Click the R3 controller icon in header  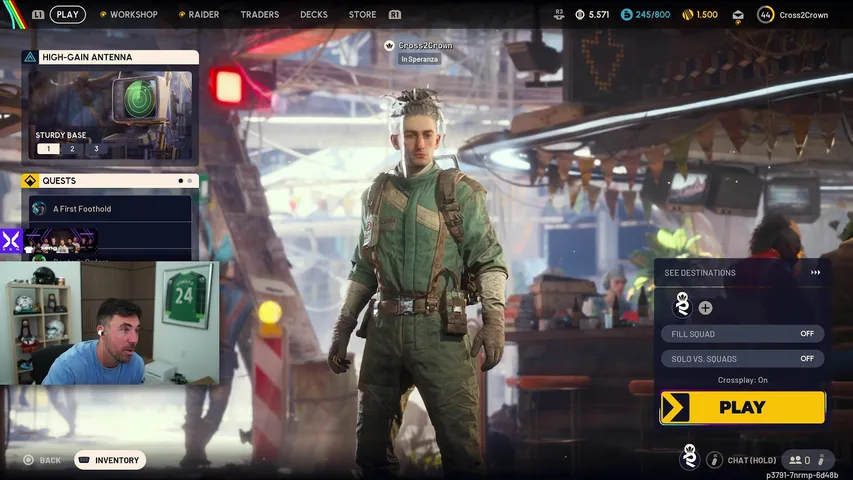559,15
